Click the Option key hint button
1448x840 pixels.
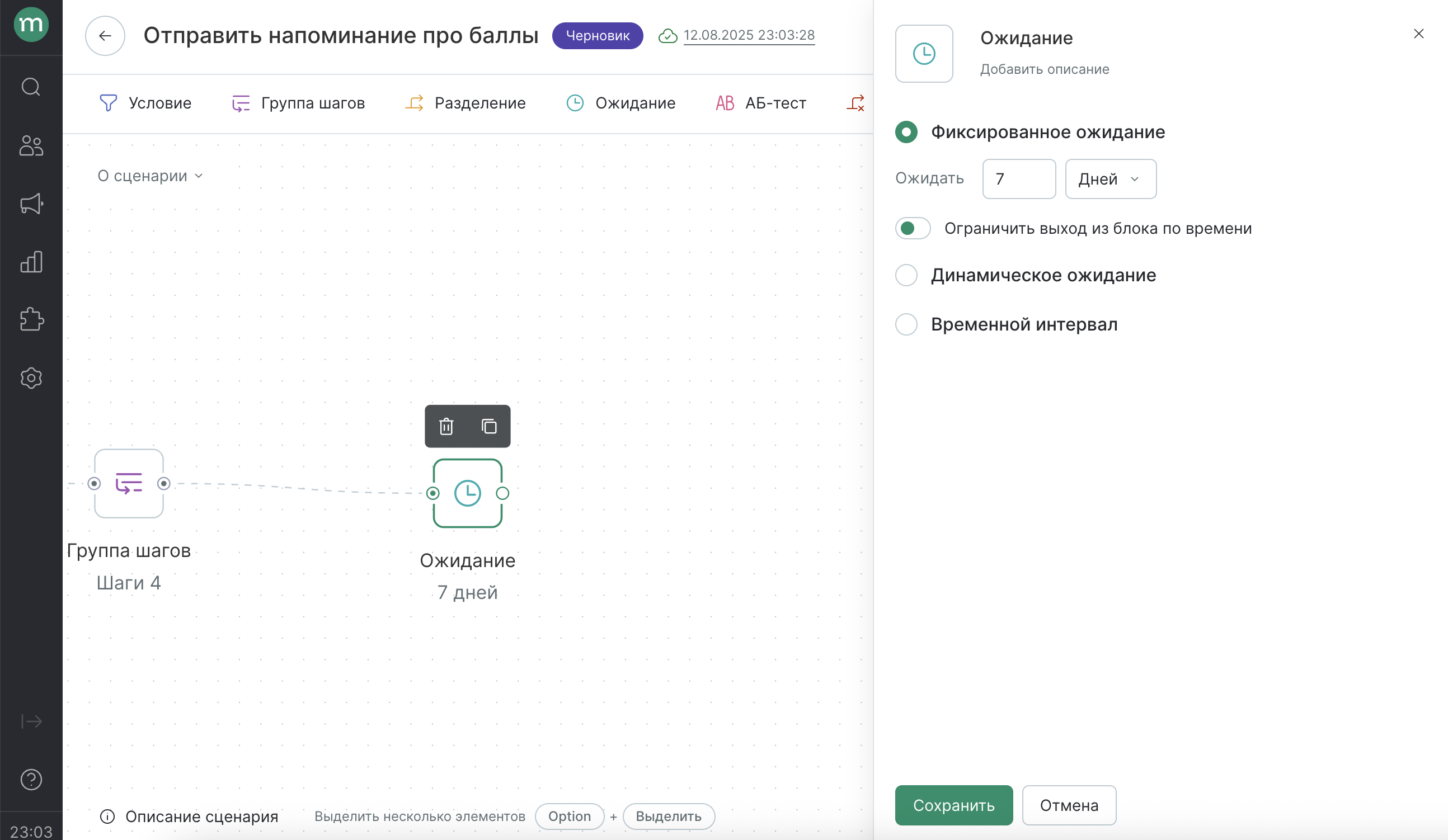(x=570, y=817)
